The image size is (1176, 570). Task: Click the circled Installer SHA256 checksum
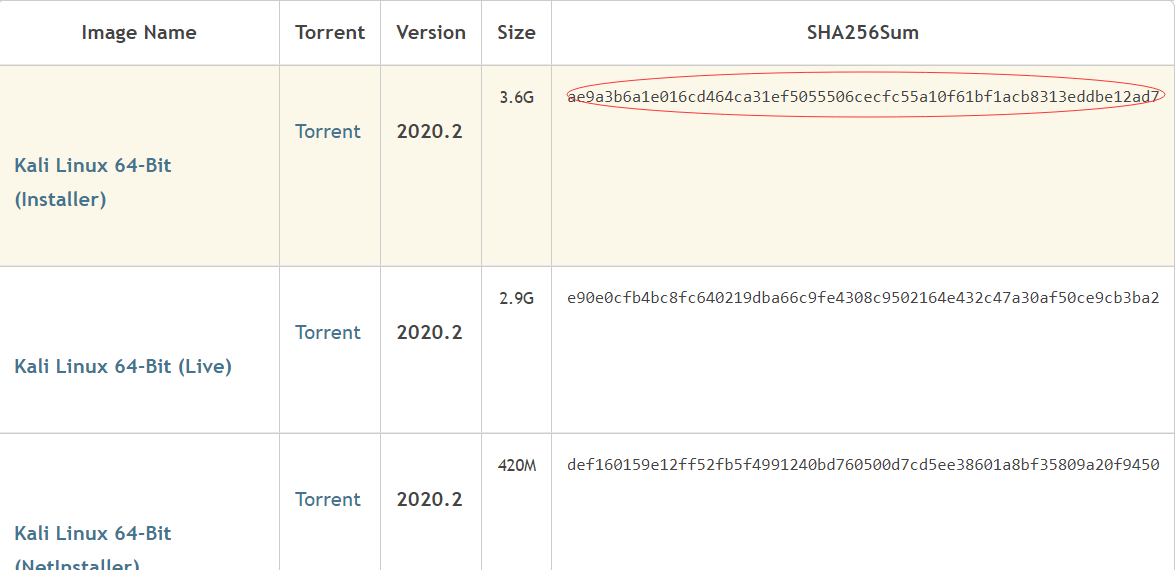pos(863,97)
